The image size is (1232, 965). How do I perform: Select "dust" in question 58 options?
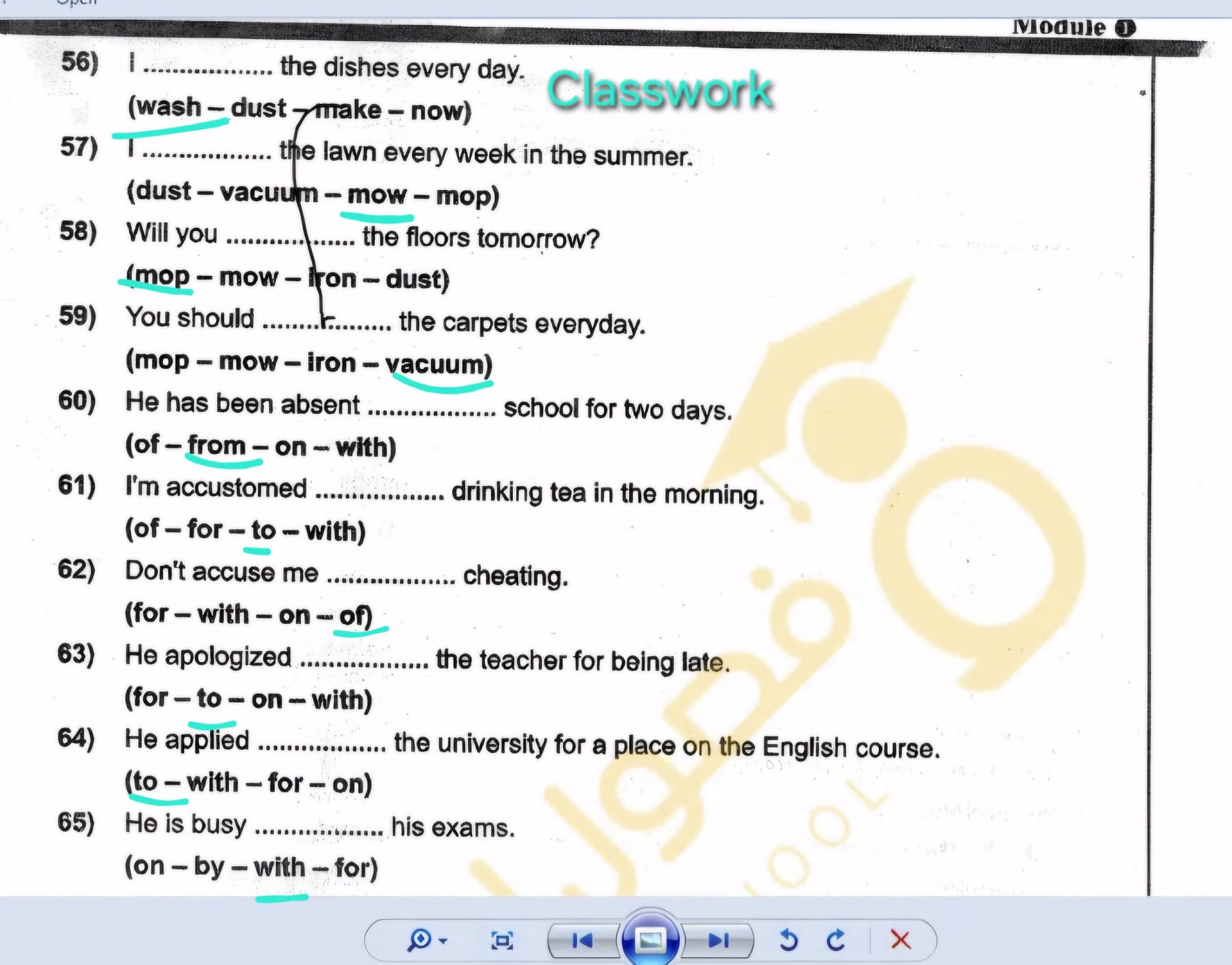(413, 279)
